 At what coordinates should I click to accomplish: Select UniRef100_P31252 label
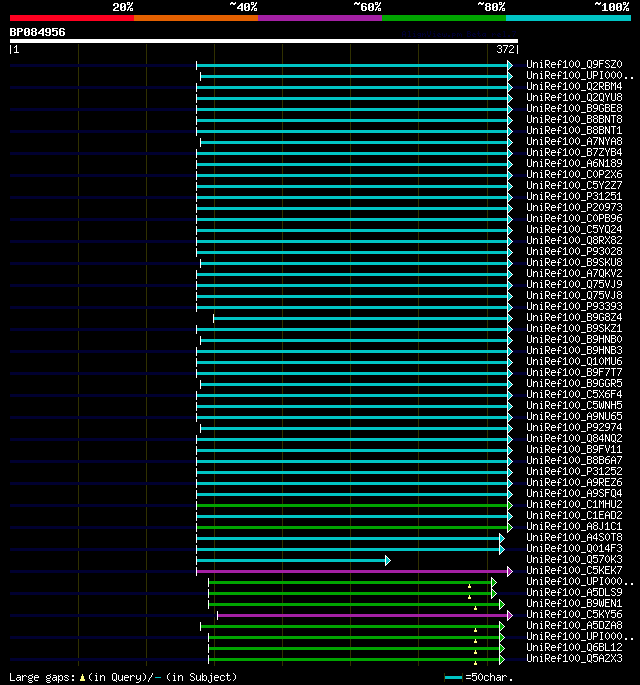coord(574,471)
